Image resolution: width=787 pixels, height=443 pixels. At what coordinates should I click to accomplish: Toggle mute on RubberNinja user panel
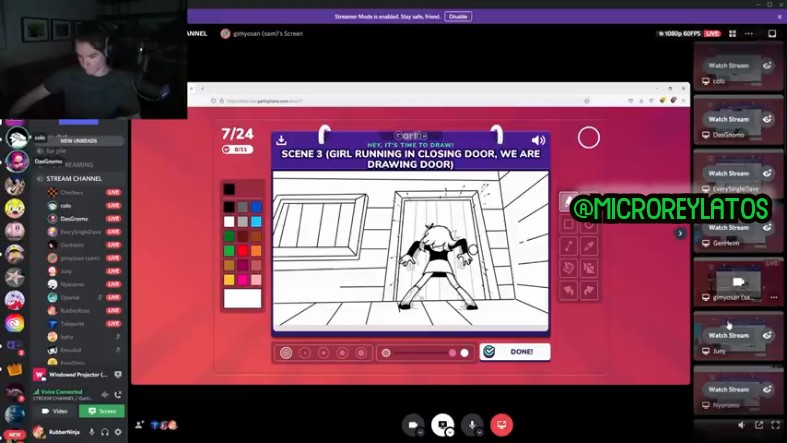tap(92, 431)
